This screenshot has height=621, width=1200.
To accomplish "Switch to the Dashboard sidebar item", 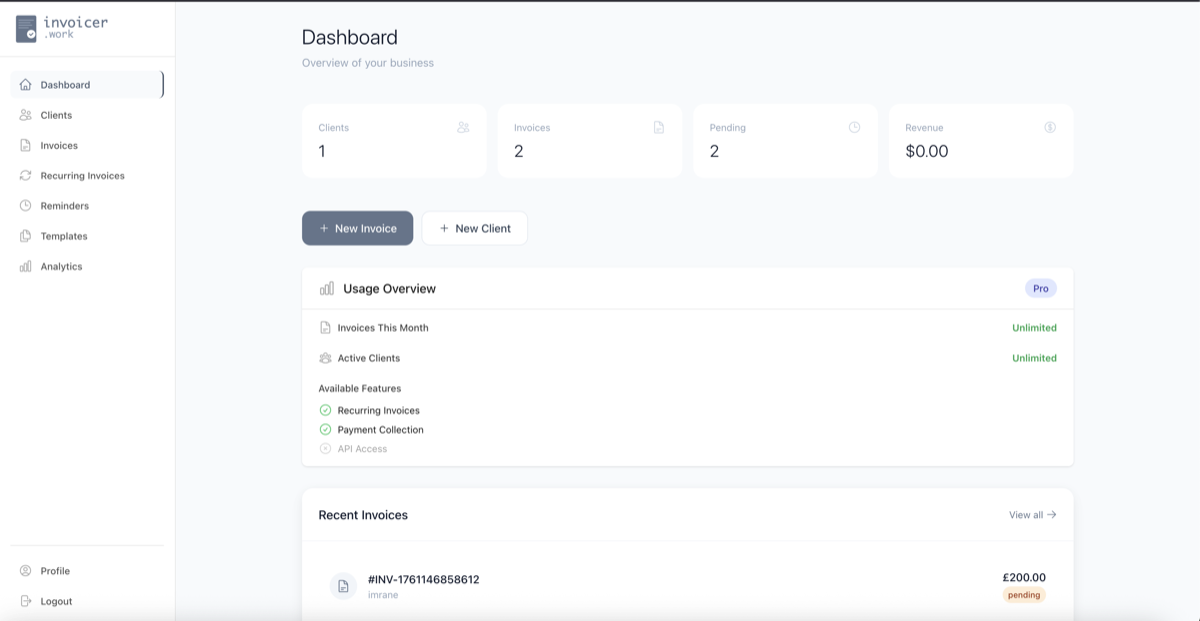I will pyautogui.click(x=65, y=85).
